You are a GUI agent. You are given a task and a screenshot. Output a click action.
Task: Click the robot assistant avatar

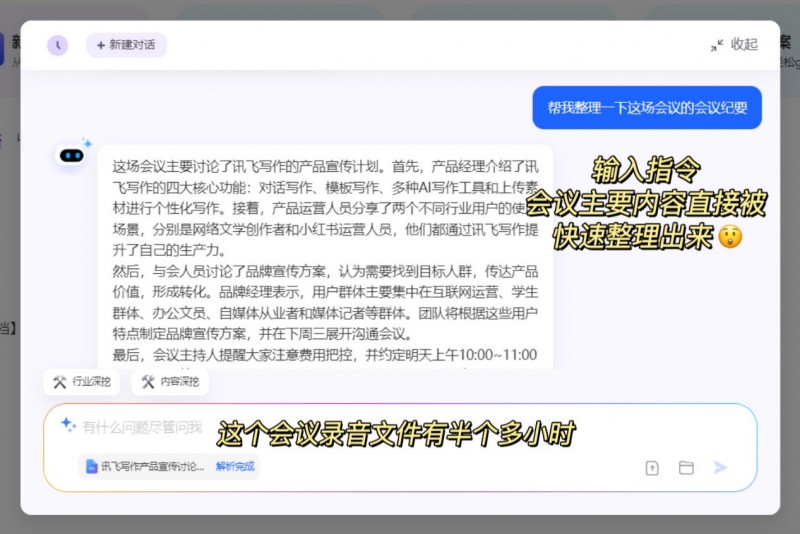pyautogui.click(x=72, y=155)
